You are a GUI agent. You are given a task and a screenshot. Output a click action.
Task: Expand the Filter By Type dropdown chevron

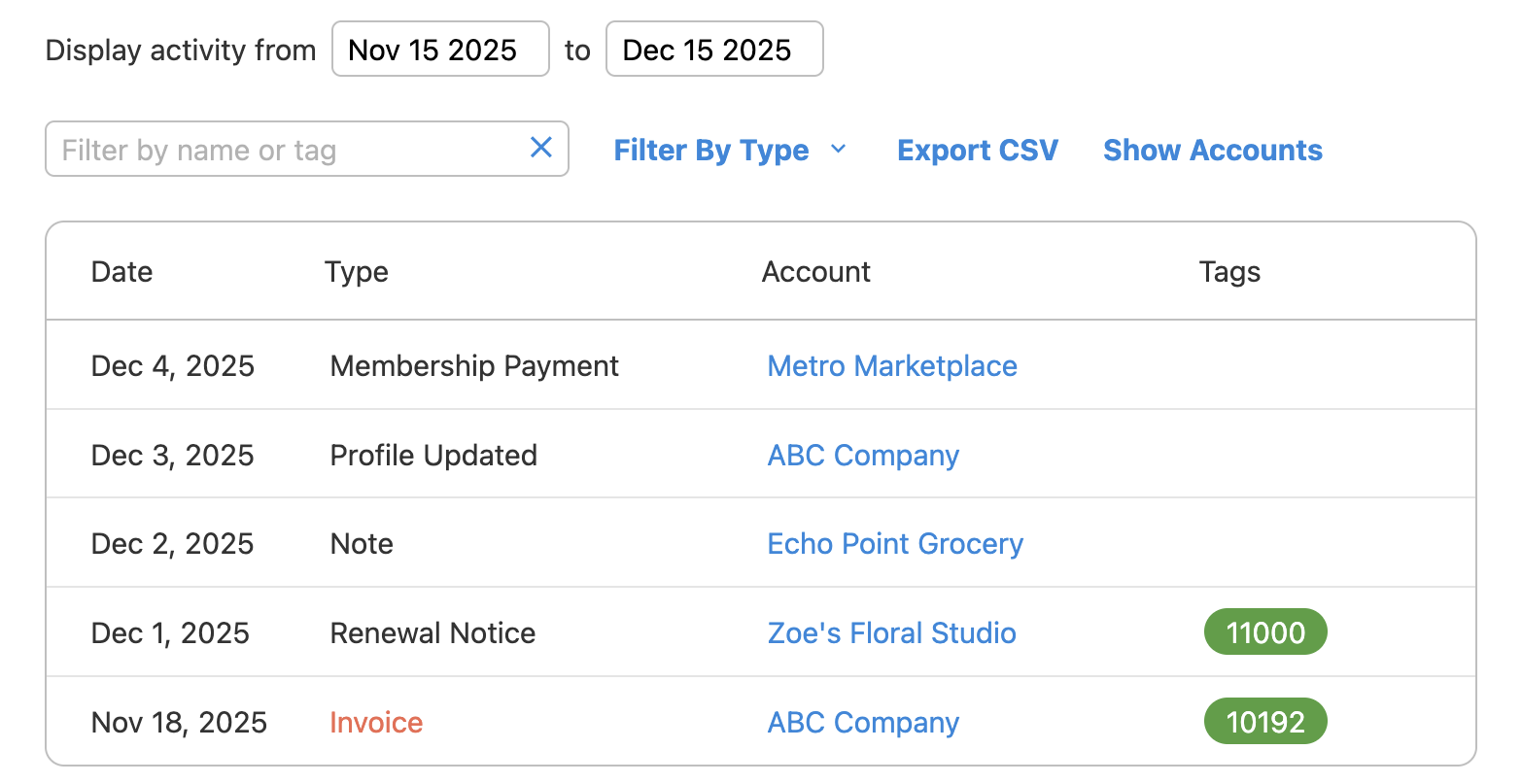point(839,150)
